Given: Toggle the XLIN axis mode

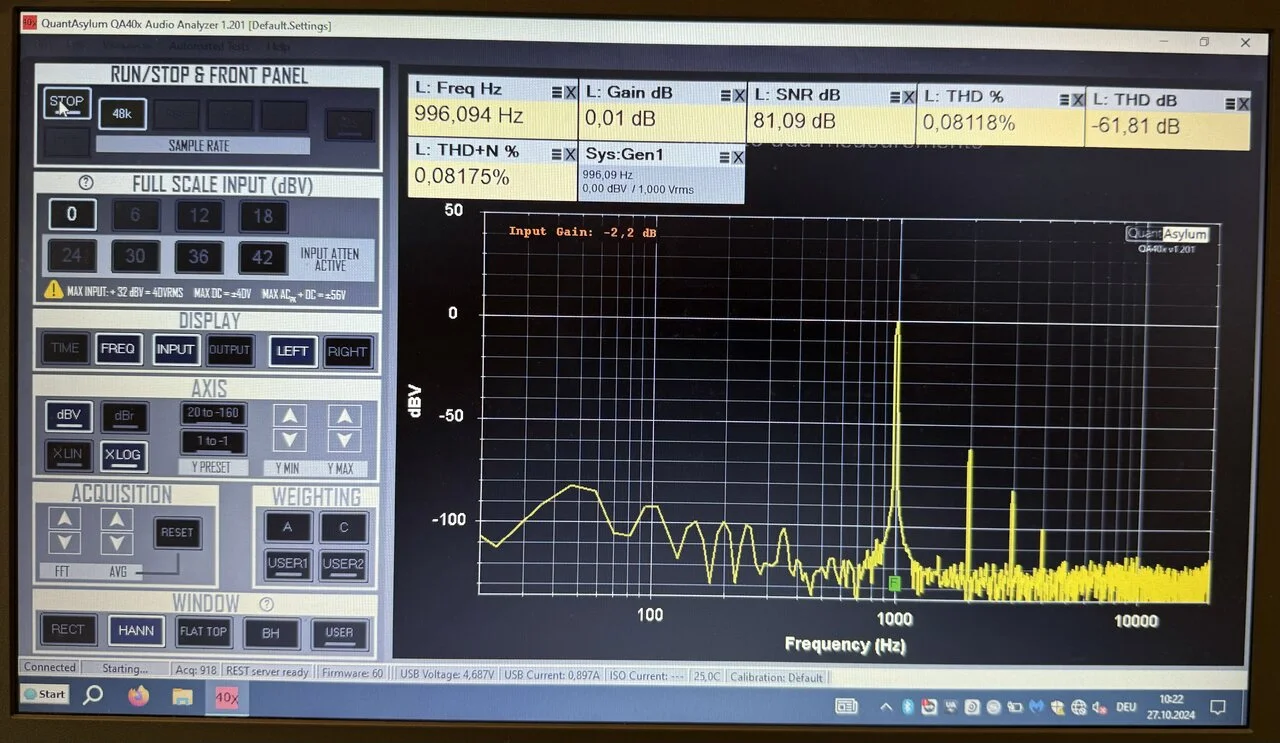Looking at the screenshot, I should click(x=68, y=455).
